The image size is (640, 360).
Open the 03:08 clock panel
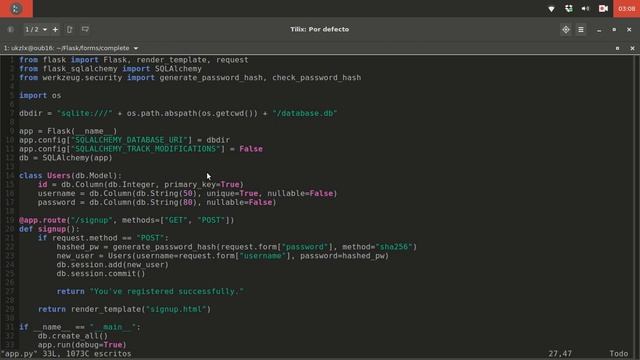click(627, 9)
